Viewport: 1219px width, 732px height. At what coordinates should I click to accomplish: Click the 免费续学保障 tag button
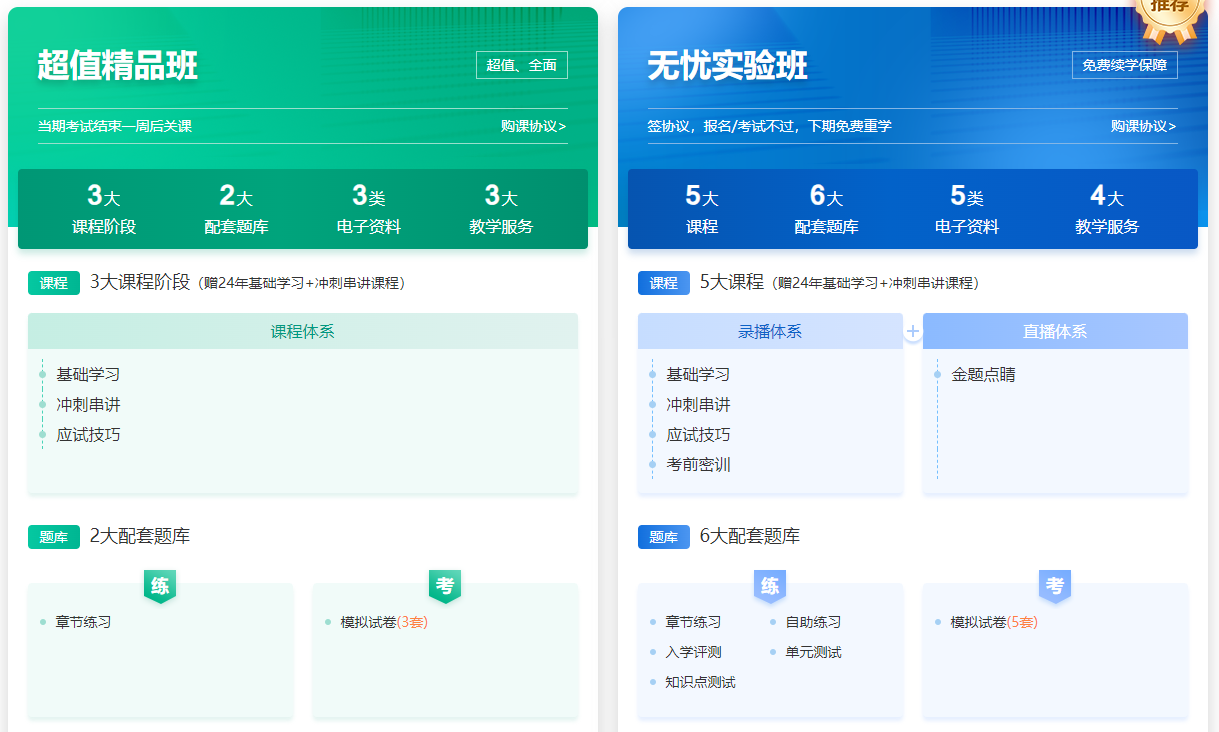(1125, 65)
